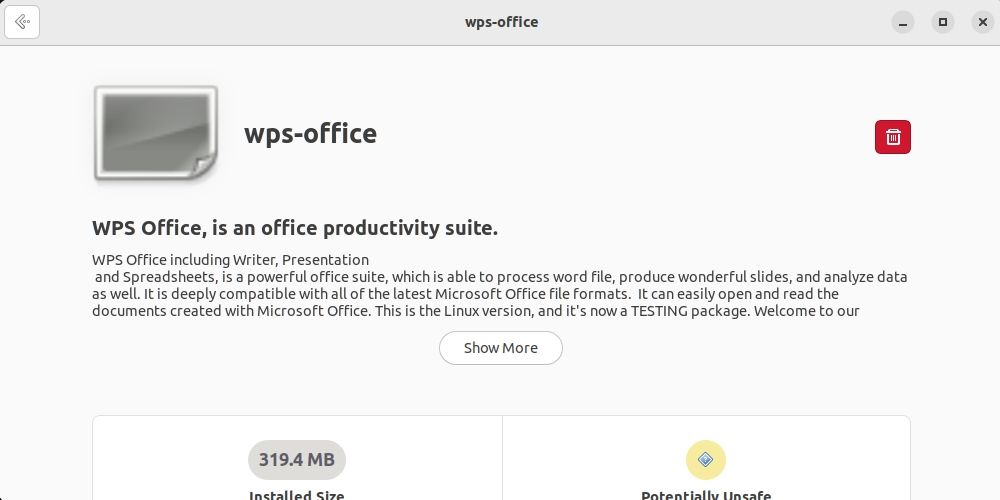Uninstall wps-office with the red trash button
1000x500 pixels.
pos(893,137)
